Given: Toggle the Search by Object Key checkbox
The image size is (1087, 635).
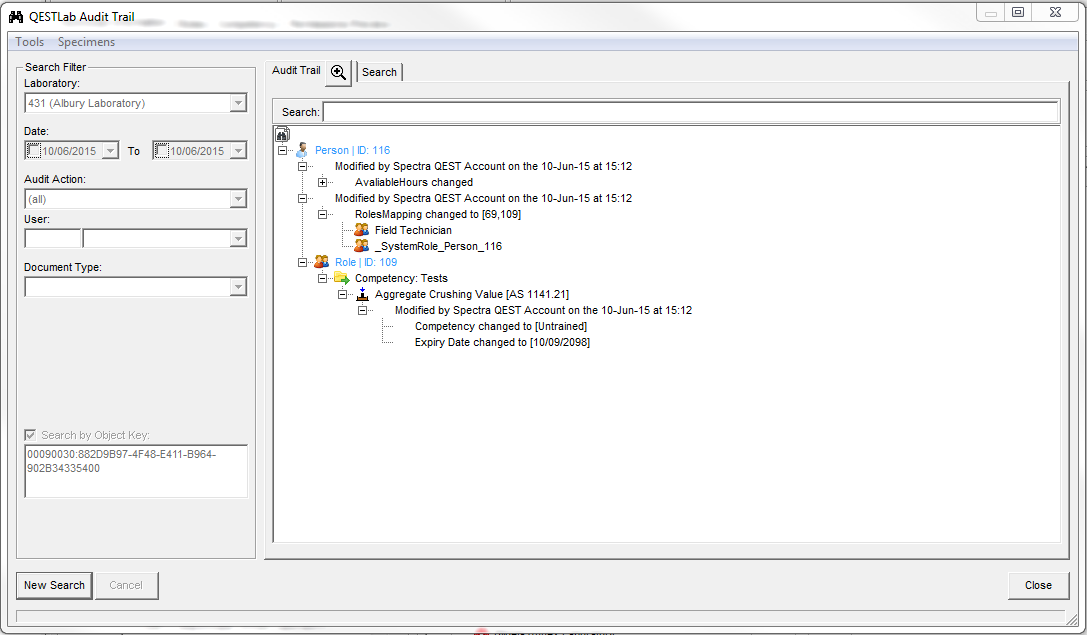Looking at the screenshot, I should (x=30, y=435).
